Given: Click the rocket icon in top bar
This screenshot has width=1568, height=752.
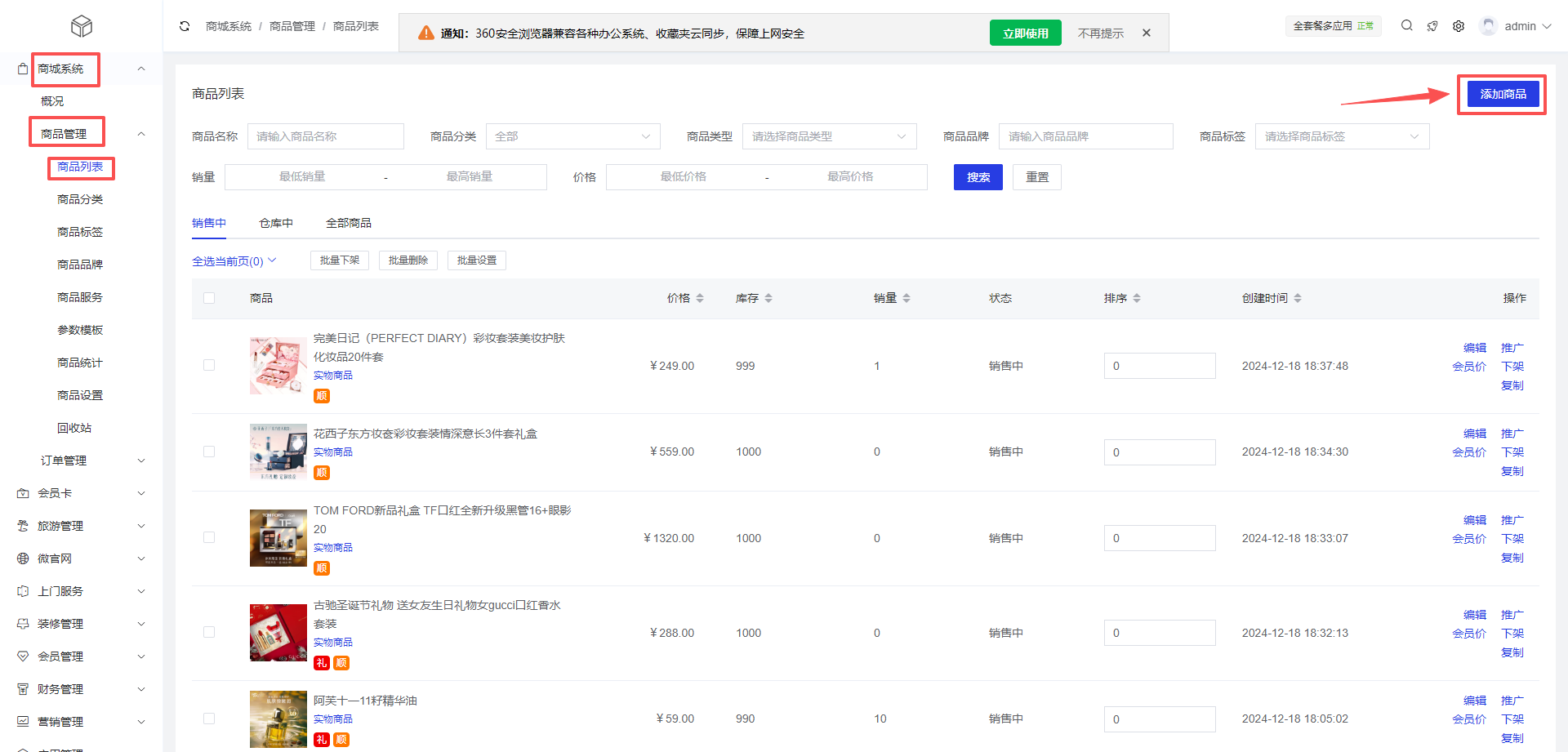Looking at the screenshot, I should click(1432, 26).
